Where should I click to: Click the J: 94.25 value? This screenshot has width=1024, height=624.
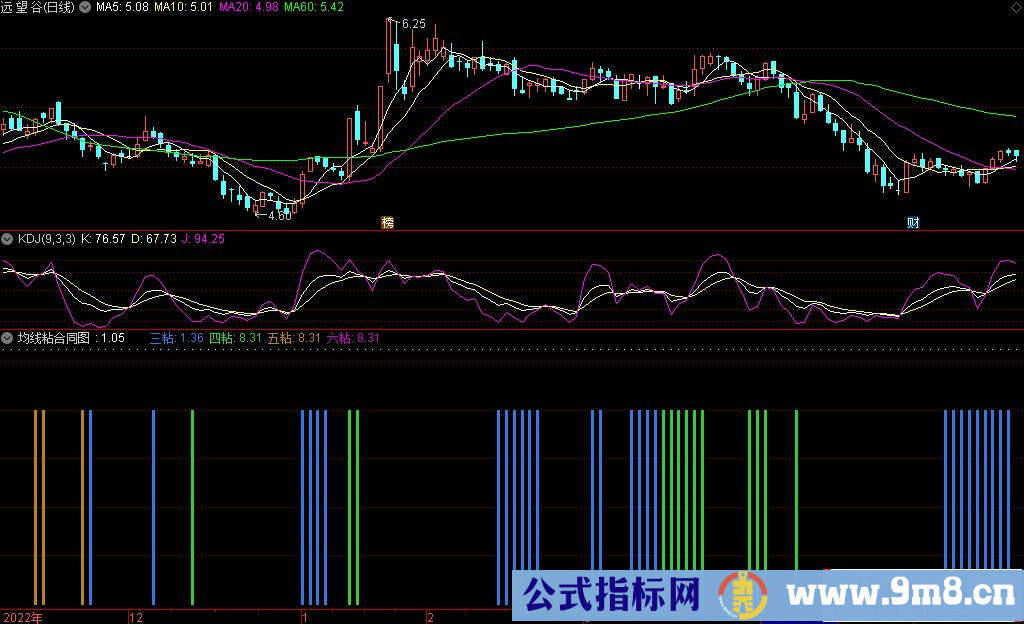[203, 239]
